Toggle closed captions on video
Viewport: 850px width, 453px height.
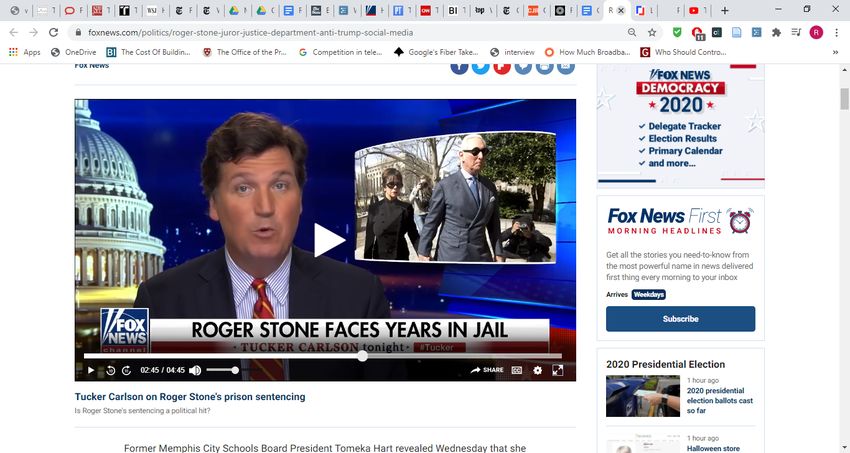tap(517, 370)
